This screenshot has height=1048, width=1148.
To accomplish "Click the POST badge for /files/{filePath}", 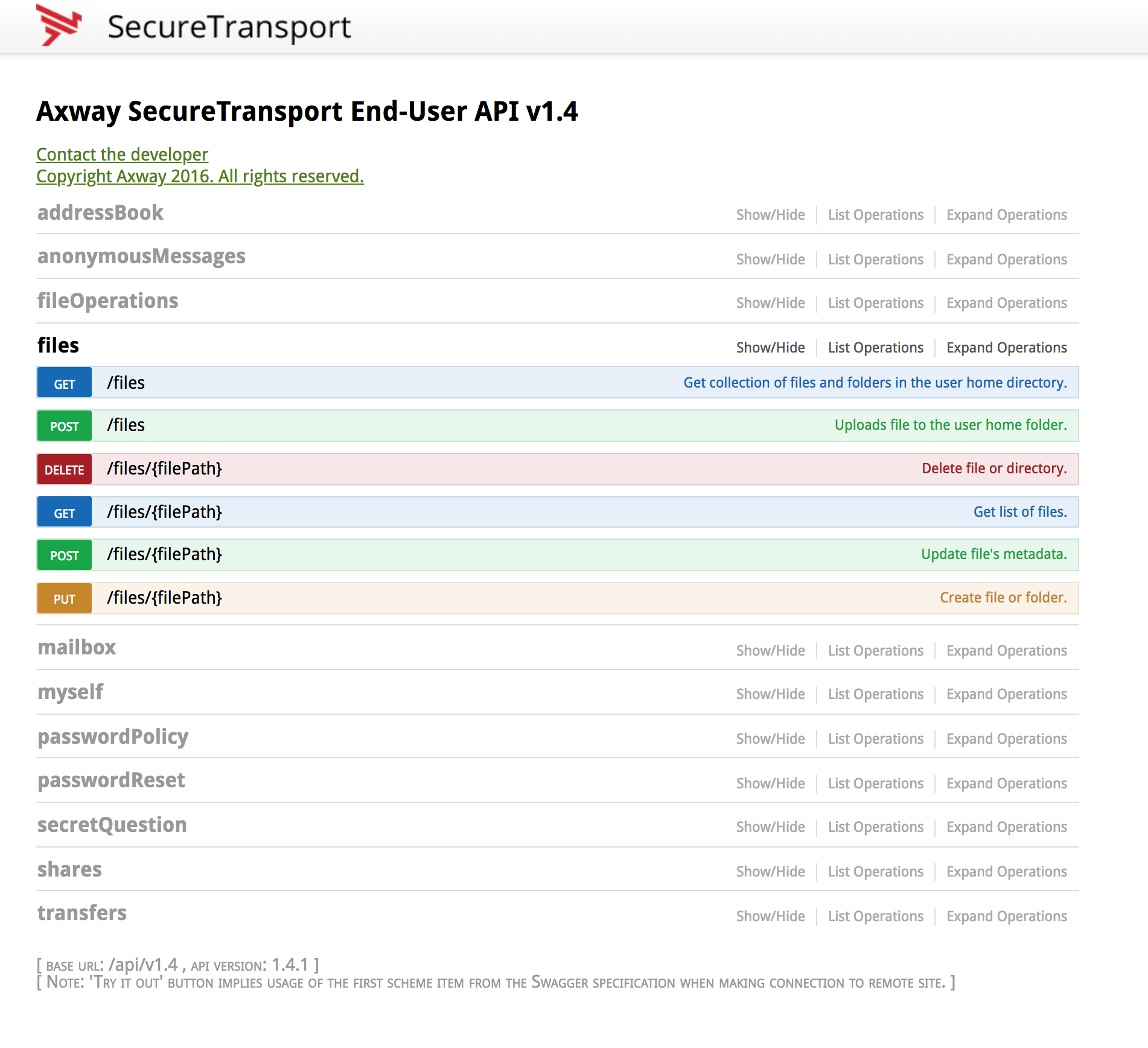I will click(x=65, y=555).
